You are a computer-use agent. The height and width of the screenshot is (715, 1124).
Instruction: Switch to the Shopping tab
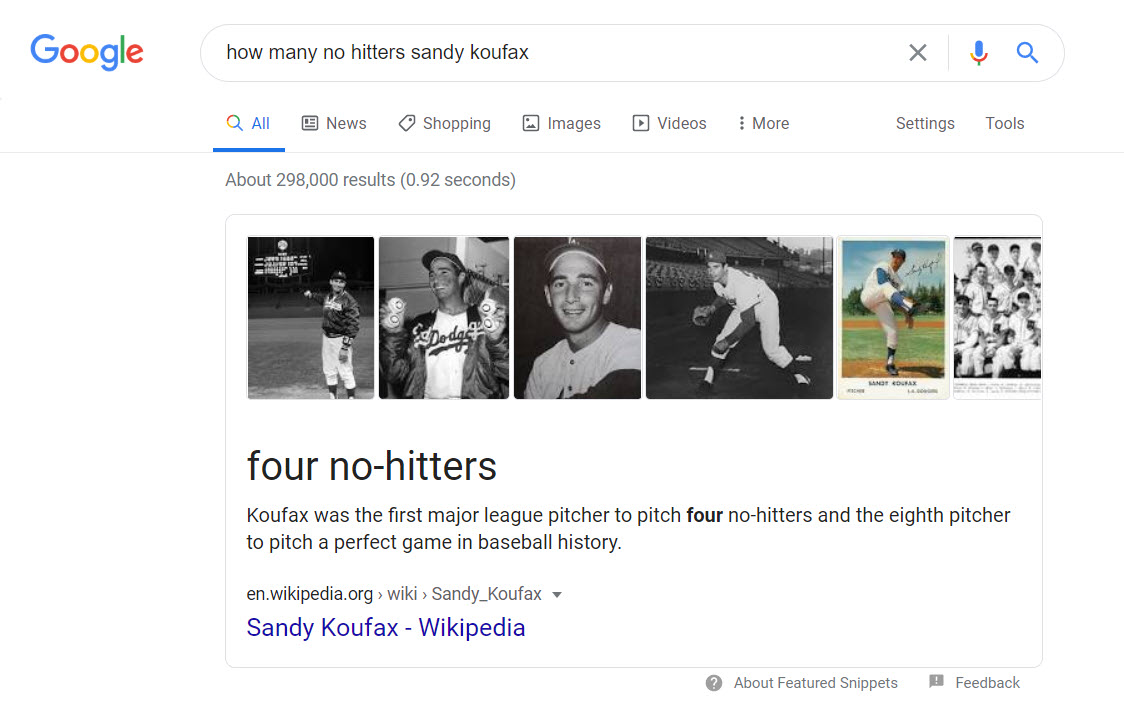tap(444, 123)
